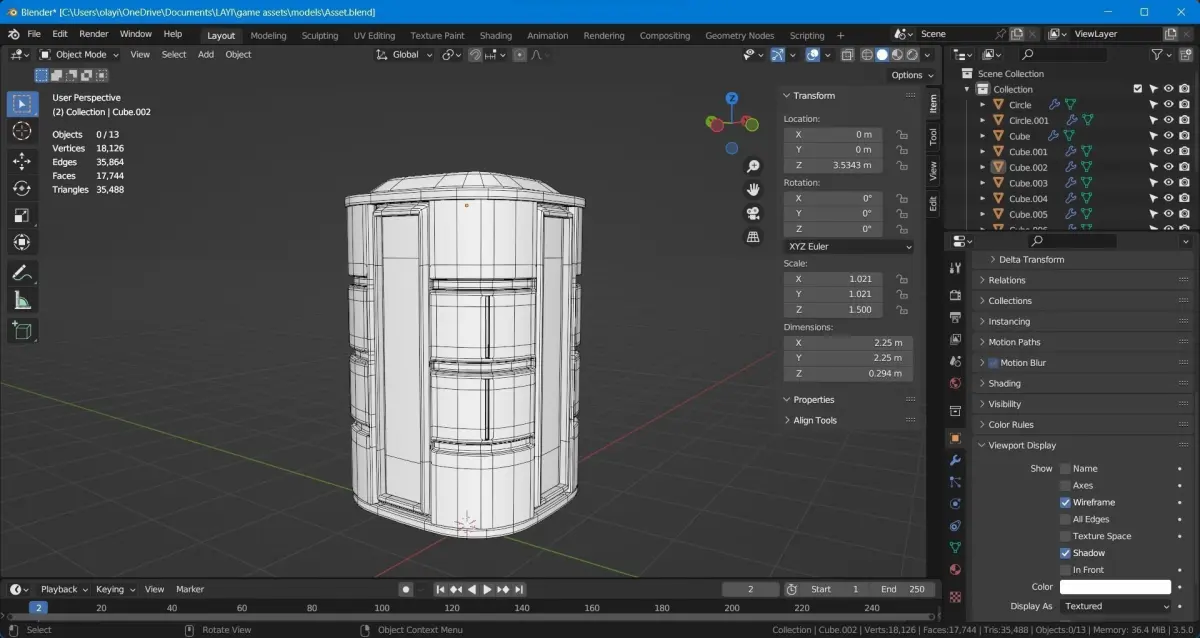1200x638 pixels.
Task: Open the Output properties tab
Action: [x=955, y=318]
